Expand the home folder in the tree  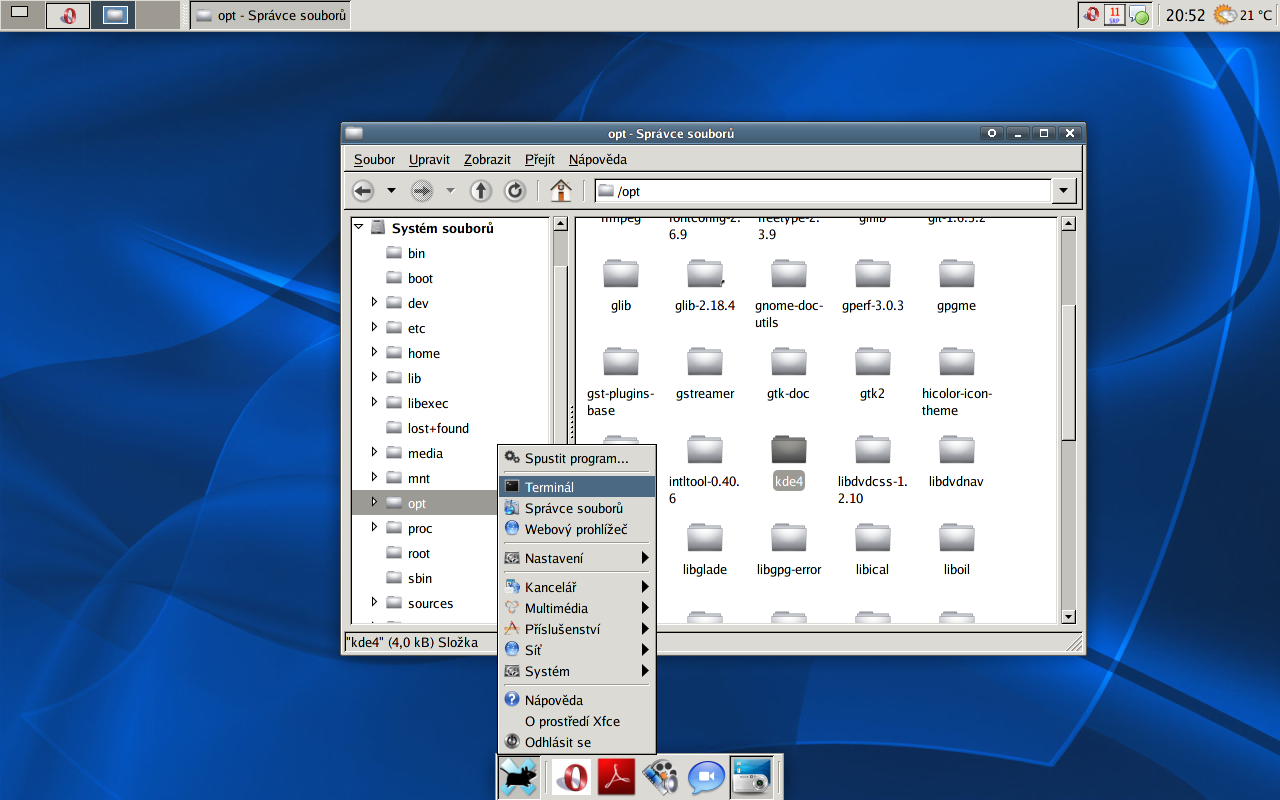click(x=374, y=352)
